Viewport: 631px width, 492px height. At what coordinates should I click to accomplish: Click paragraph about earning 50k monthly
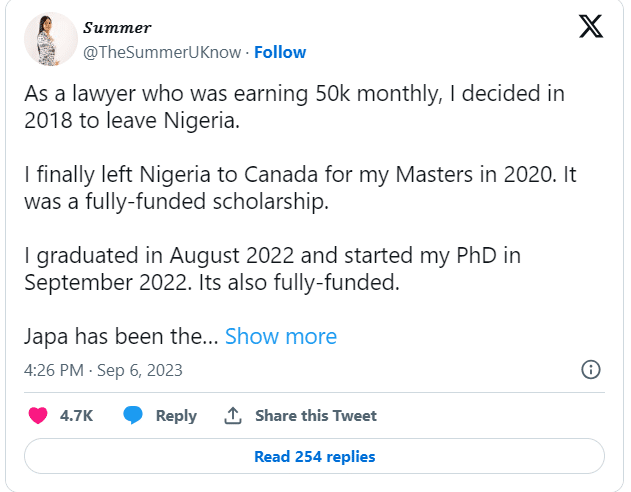pos(294,107)
